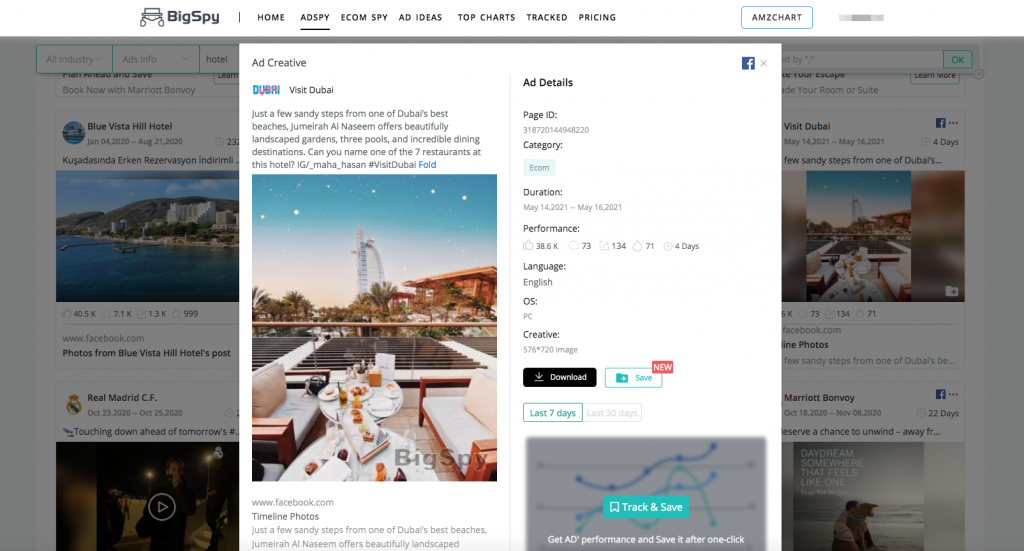Go to the Ecom Spy tab
1024x551 pixels.
tap(364, 18)
